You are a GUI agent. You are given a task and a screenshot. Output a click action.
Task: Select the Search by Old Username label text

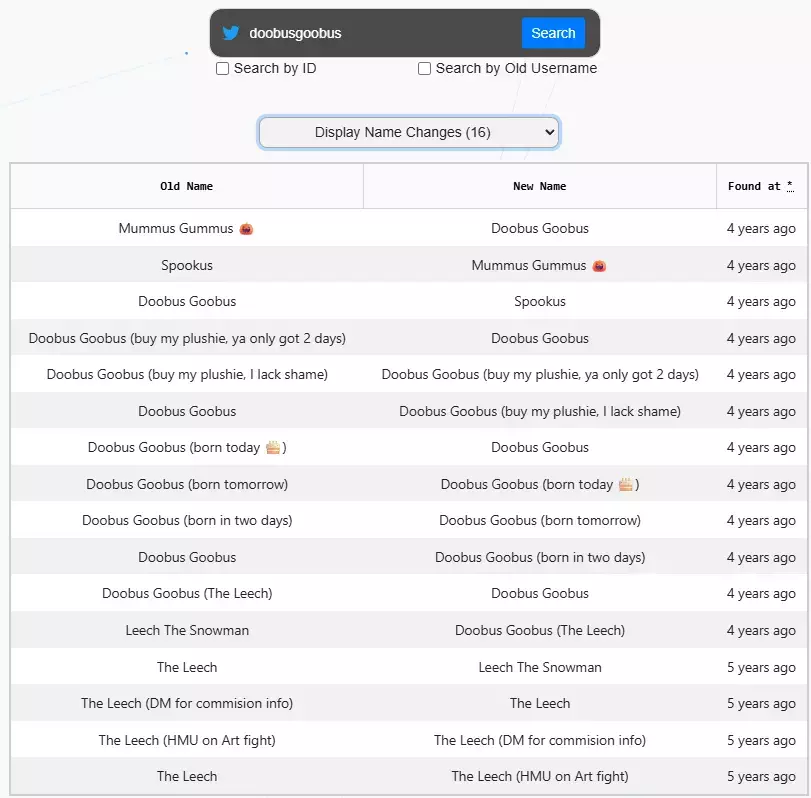click(516, 68)
